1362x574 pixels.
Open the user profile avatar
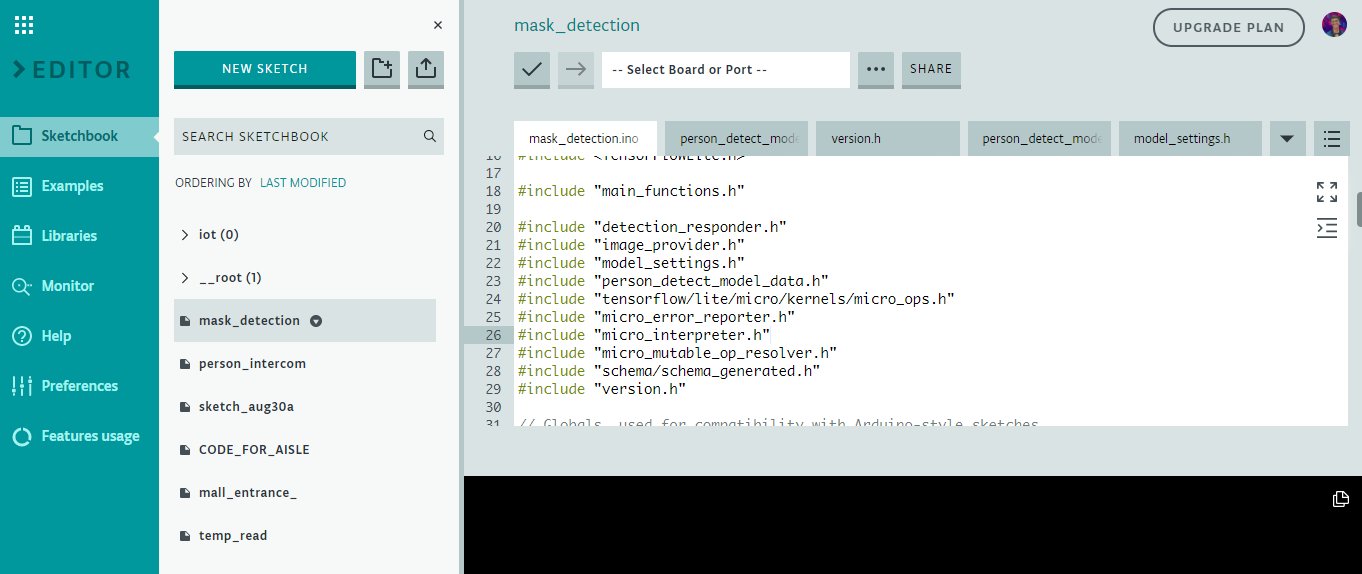click(1334, 26)
